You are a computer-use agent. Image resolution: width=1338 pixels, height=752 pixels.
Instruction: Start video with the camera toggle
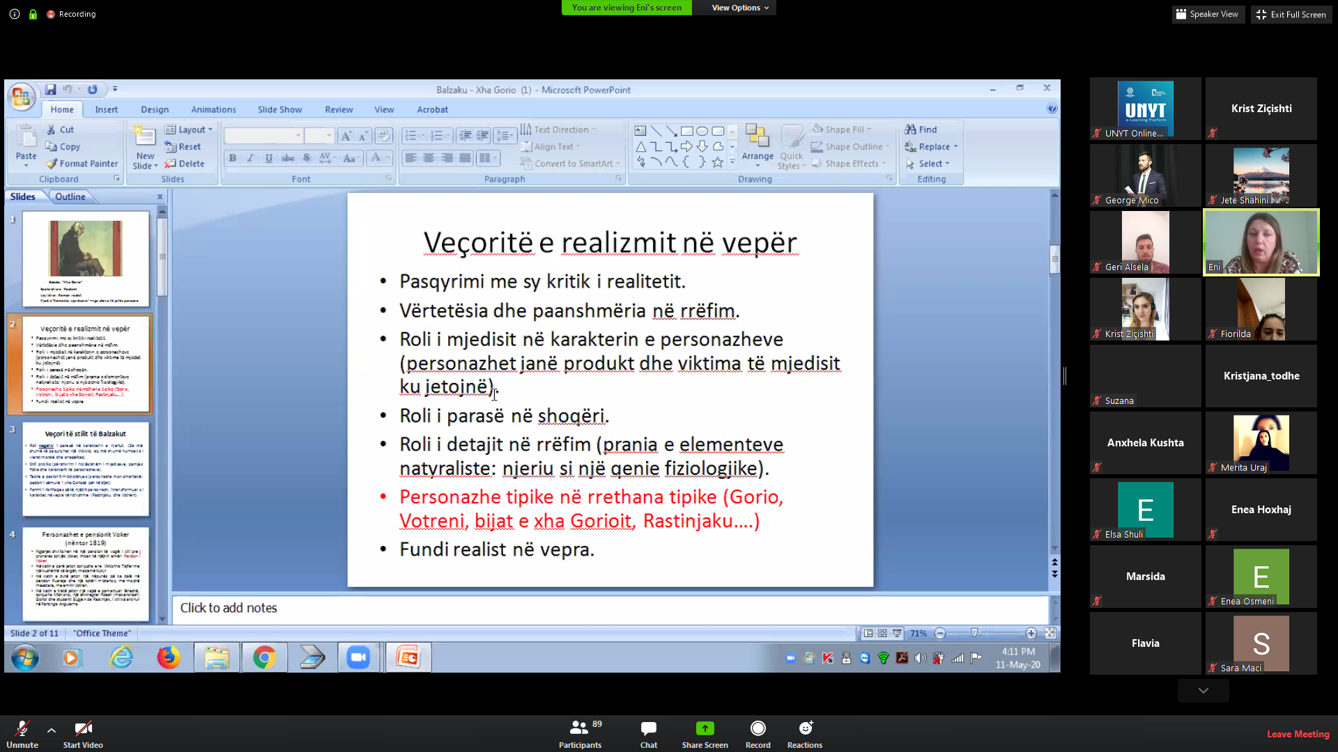(x=83, y=731)
